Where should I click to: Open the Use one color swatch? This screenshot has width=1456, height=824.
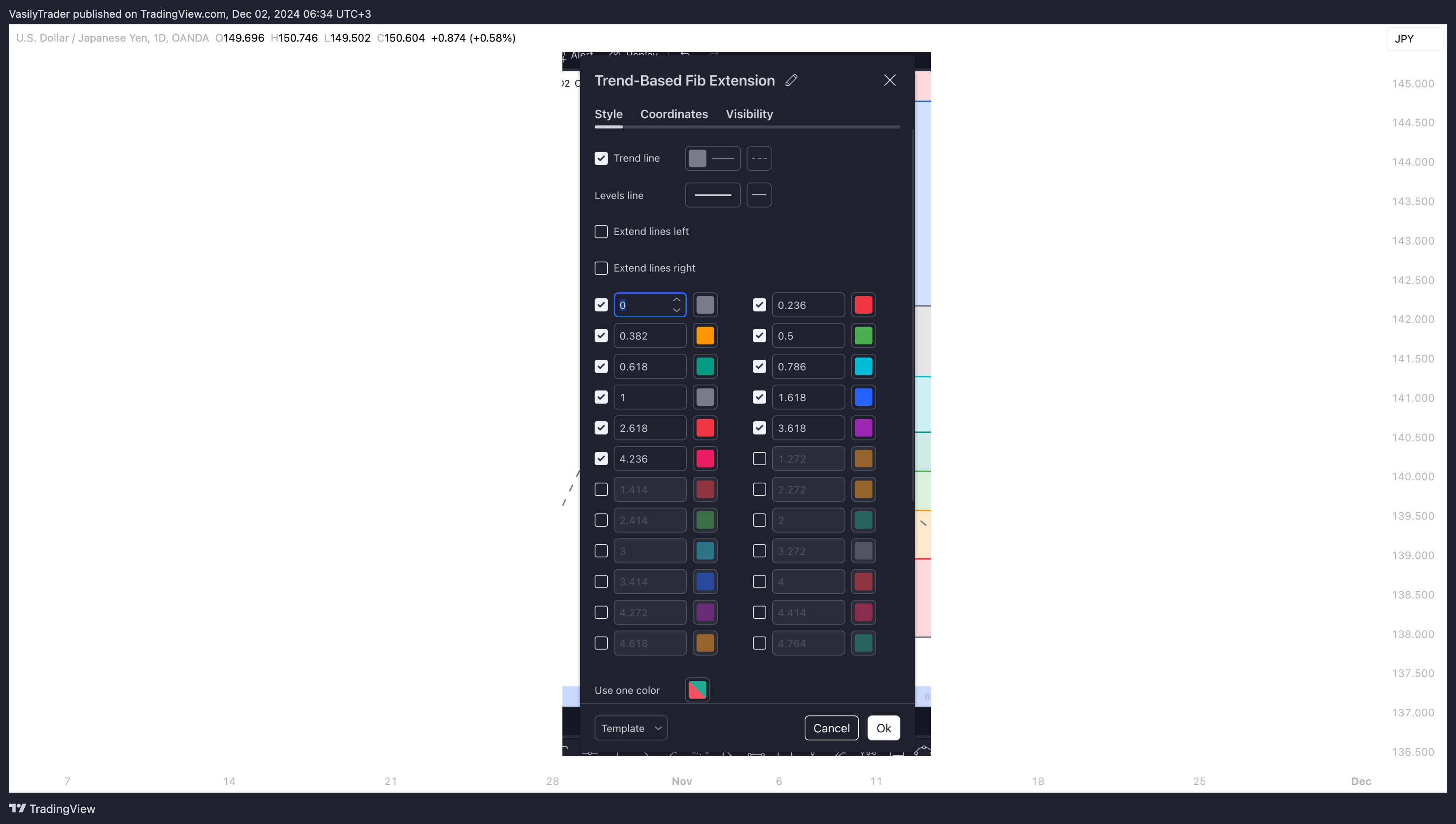(x=697, y=690)
